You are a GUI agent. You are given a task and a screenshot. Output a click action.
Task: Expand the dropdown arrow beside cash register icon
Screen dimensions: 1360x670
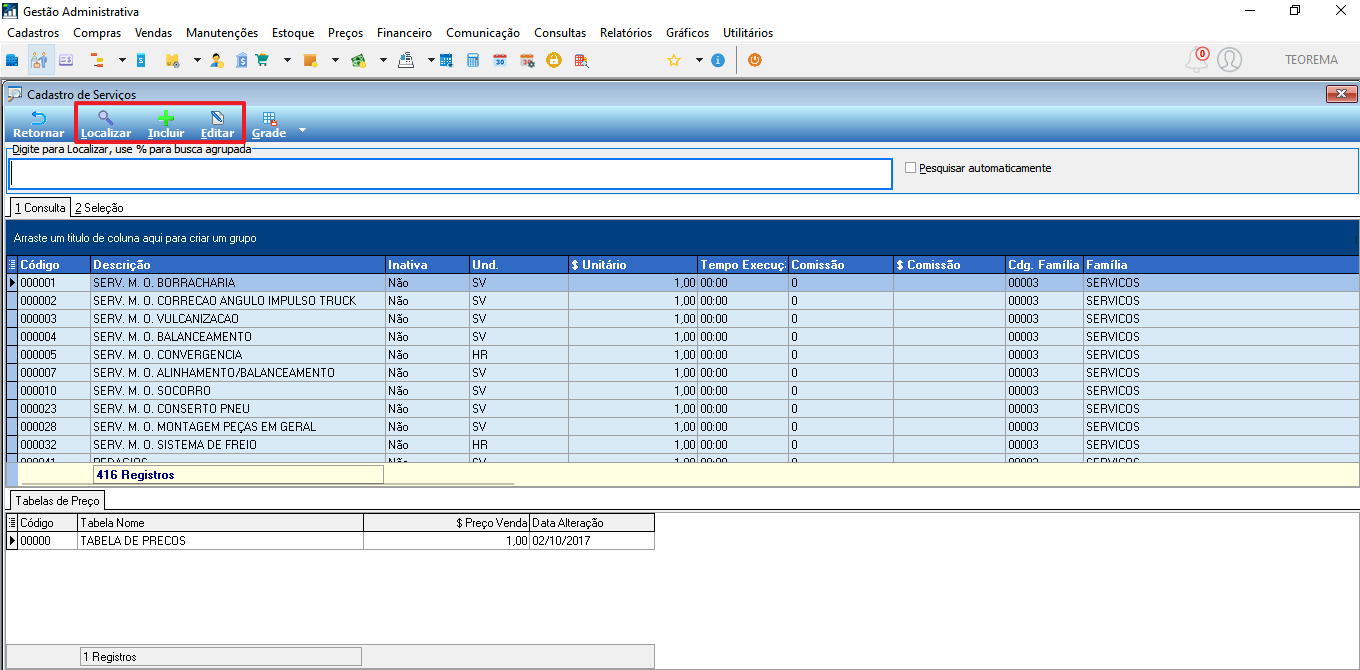[x=431, y=60]
